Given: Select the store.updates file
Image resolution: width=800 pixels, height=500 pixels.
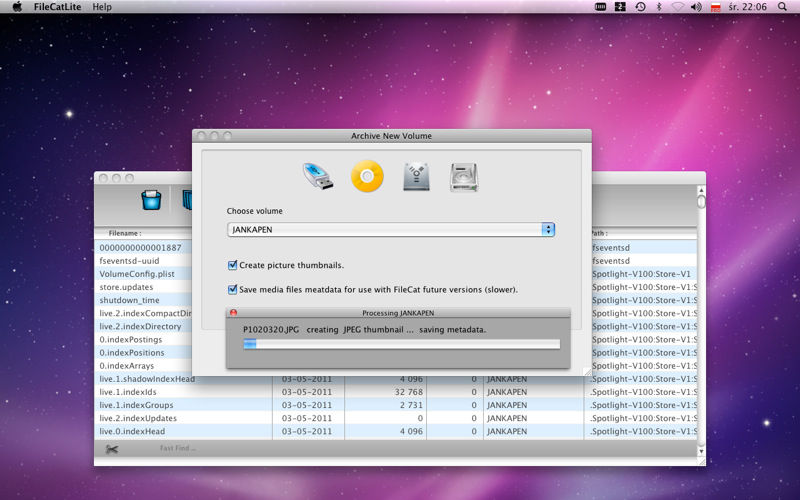Looking at the screenshot, I should coord(126,287).
